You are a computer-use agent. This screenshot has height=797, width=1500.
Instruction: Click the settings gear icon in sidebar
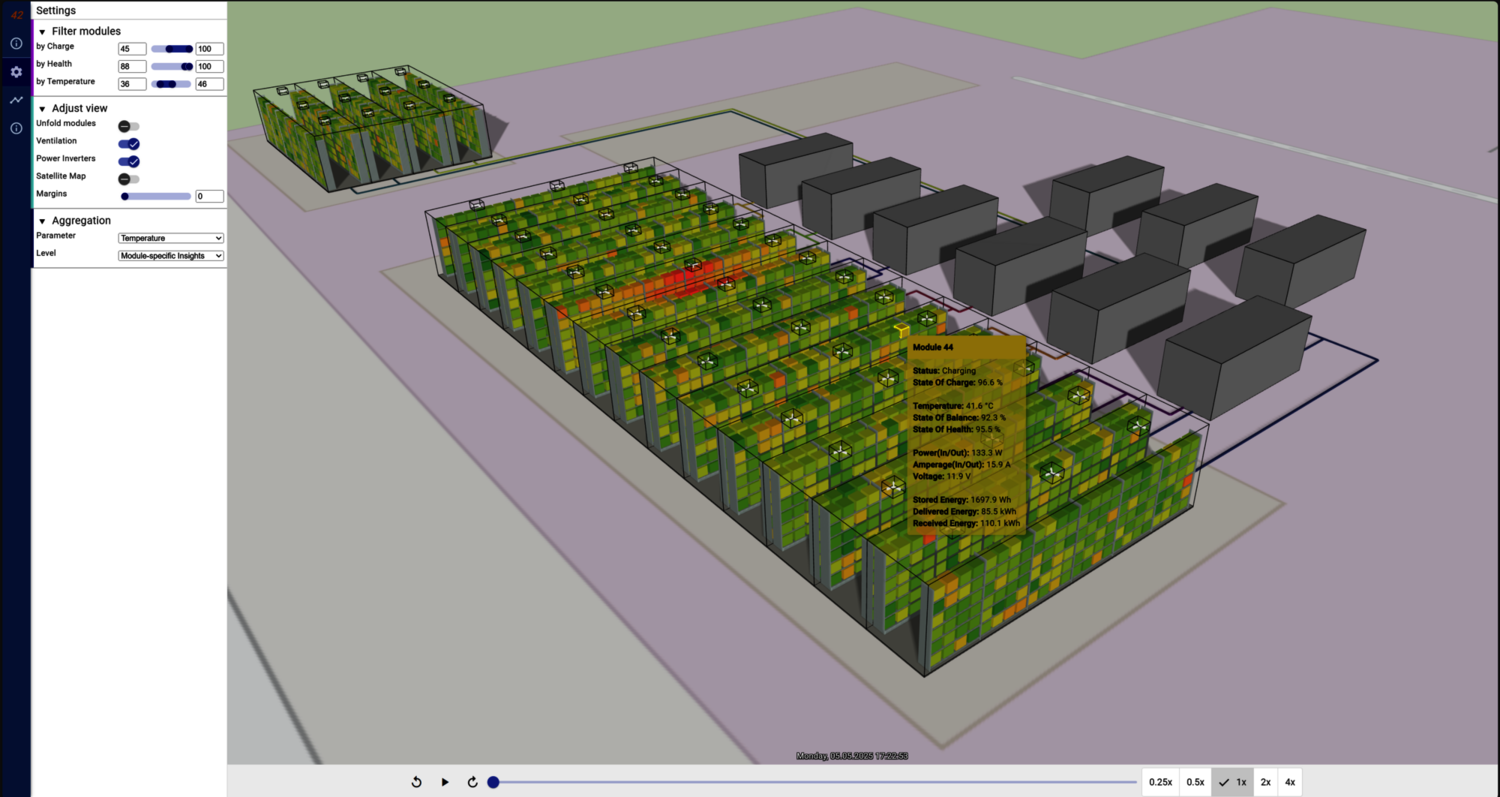click(x=16, y=72)
